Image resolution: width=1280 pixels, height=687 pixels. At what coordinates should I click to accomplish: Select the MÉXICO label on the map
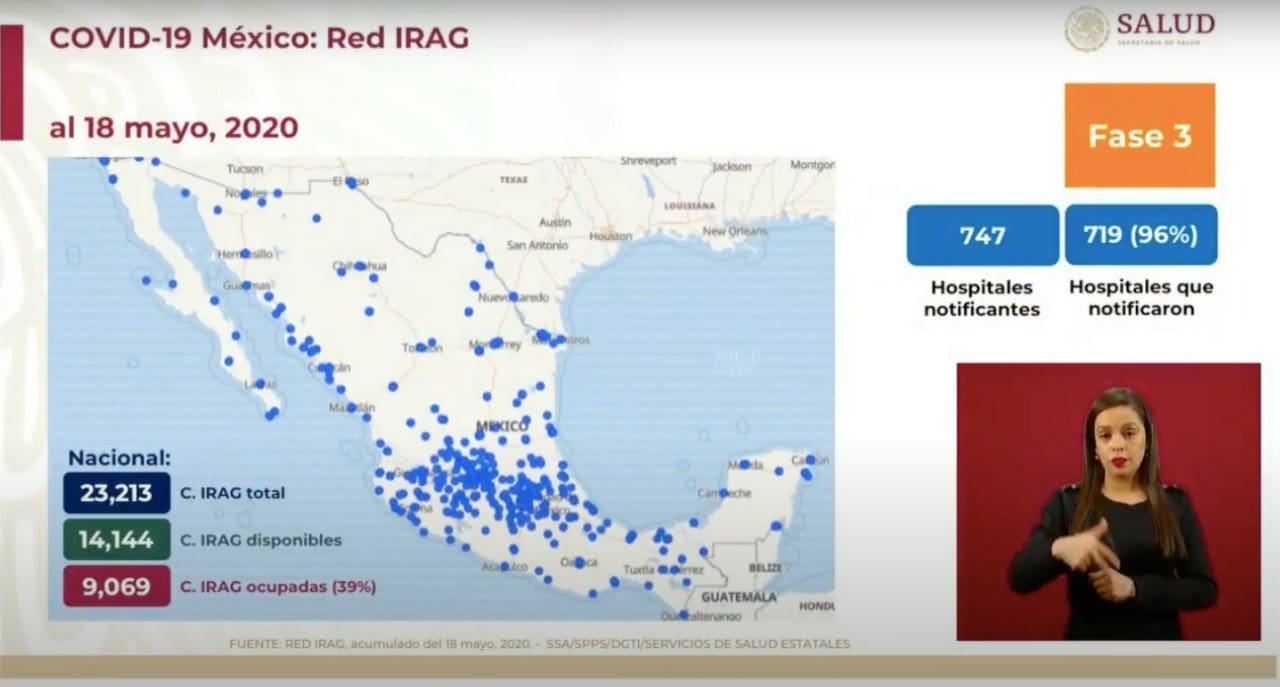tap(502, 427)
